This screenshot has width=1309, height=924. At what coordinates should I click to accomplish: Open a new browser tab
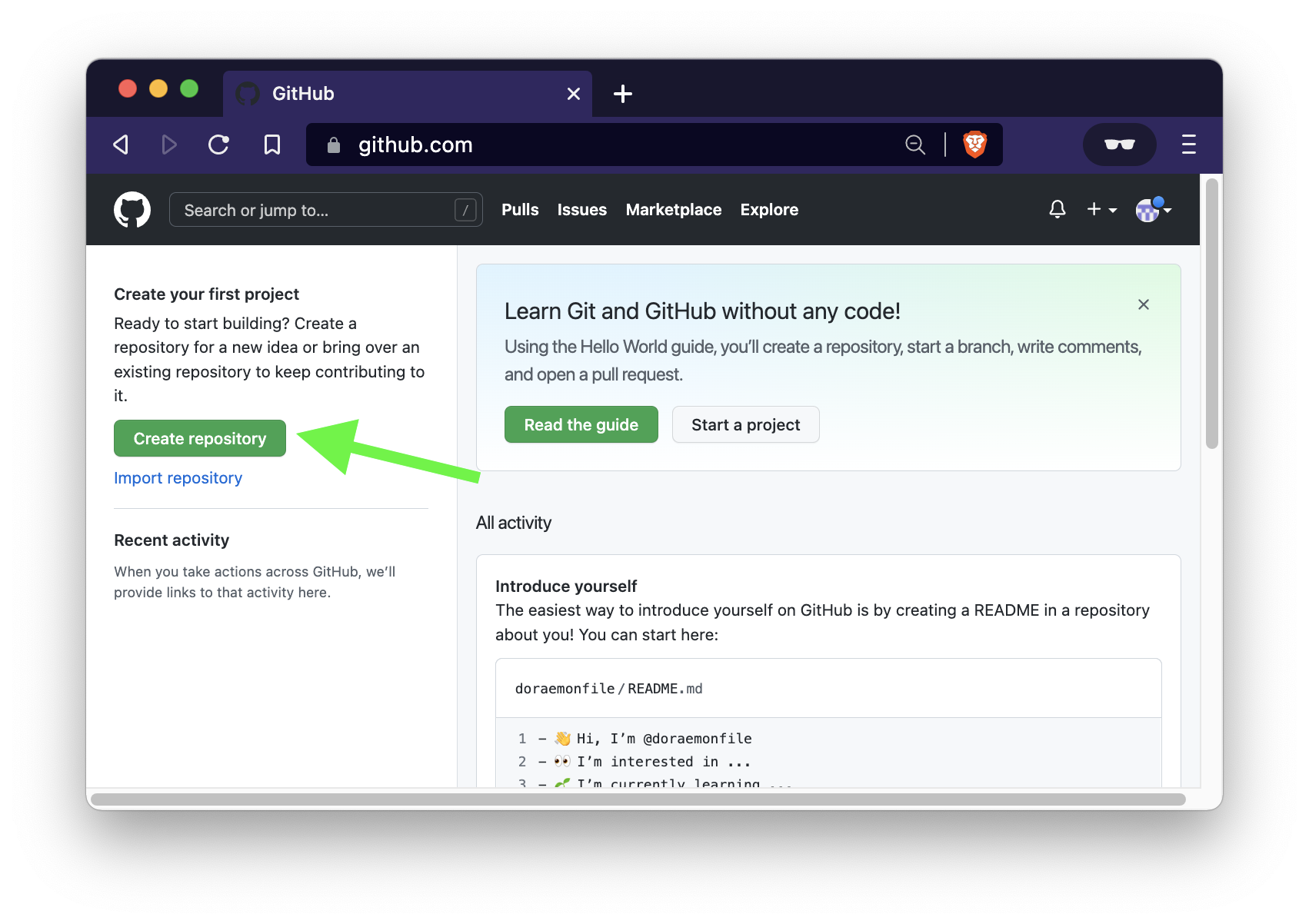[x=623, y=94]
